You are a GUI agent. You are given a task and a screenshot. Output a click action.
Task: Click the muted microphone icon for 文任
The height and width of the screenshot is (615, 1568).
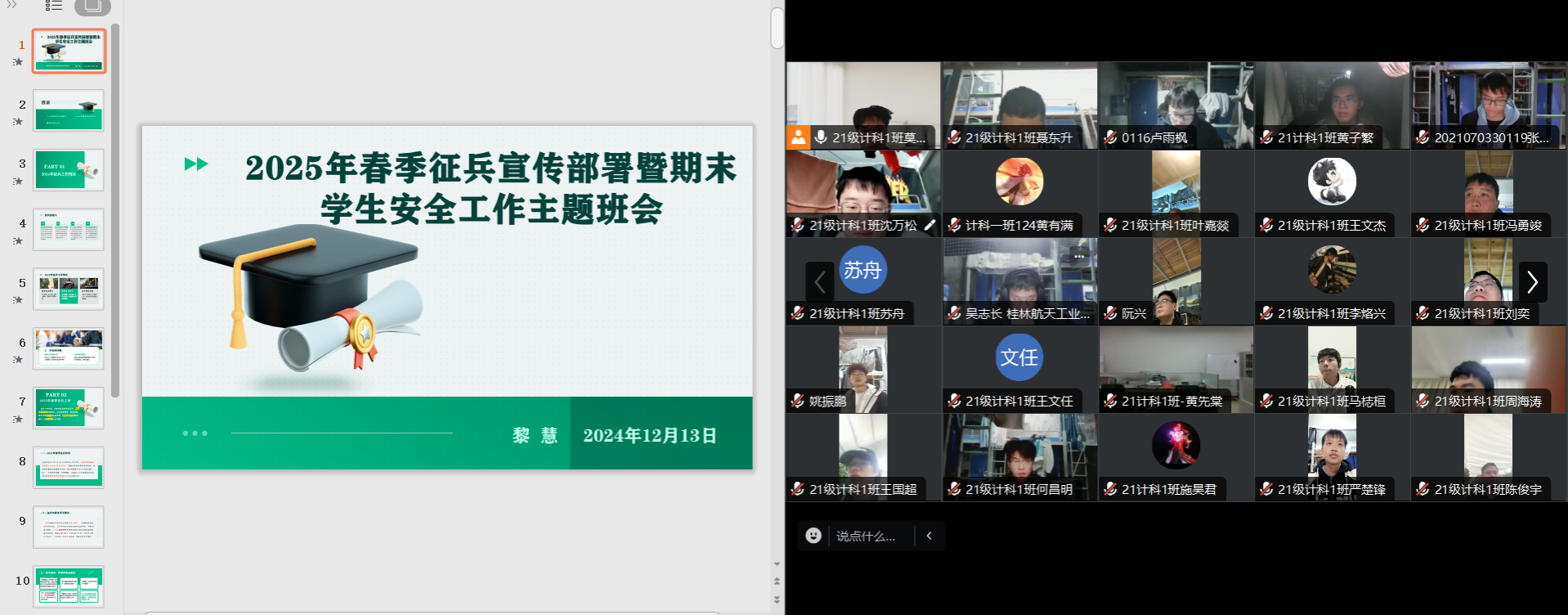coord(954,401)
